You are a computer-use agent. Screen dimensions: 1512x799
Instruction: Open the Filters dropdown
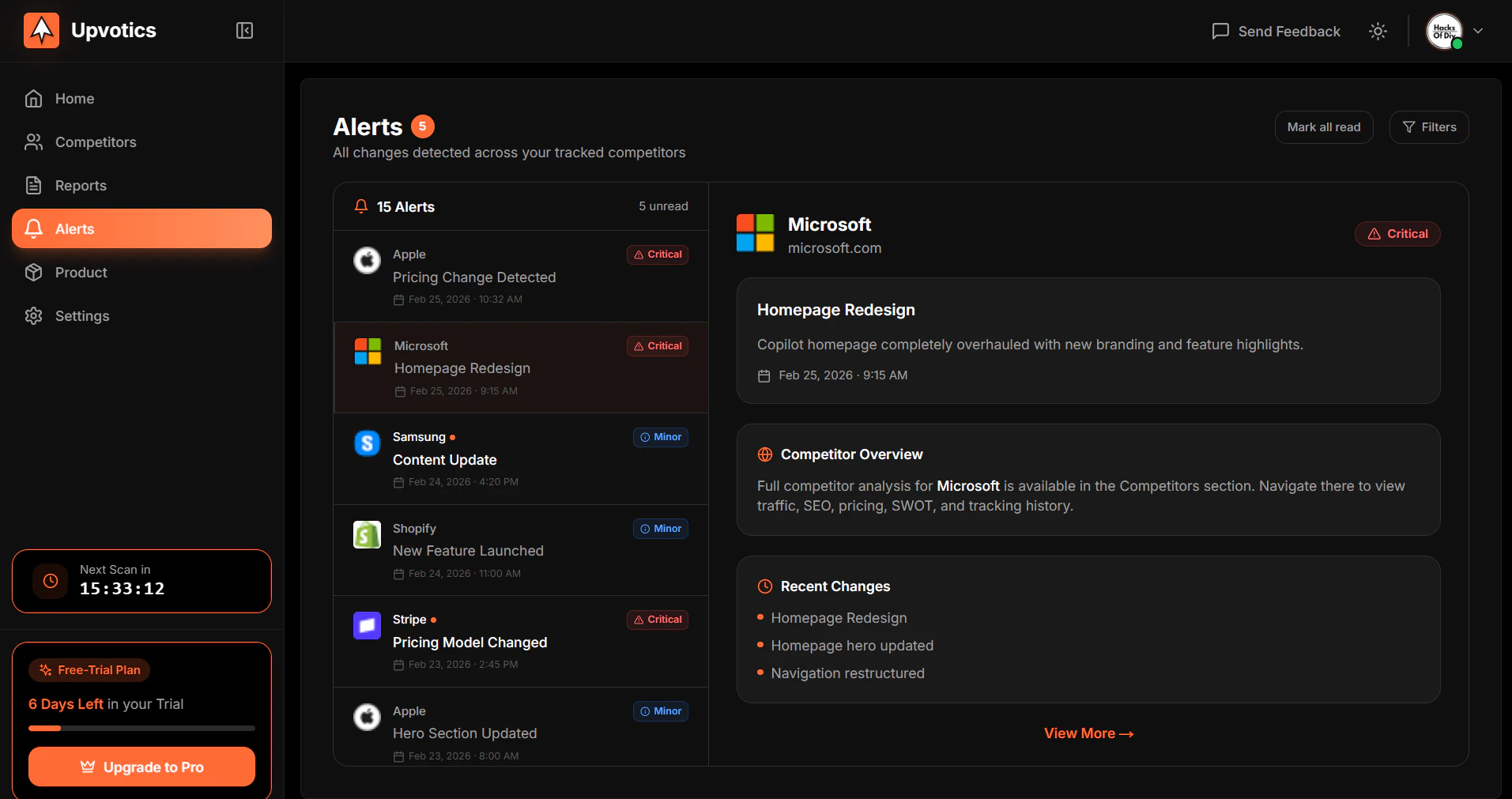tap(1429, 126)
